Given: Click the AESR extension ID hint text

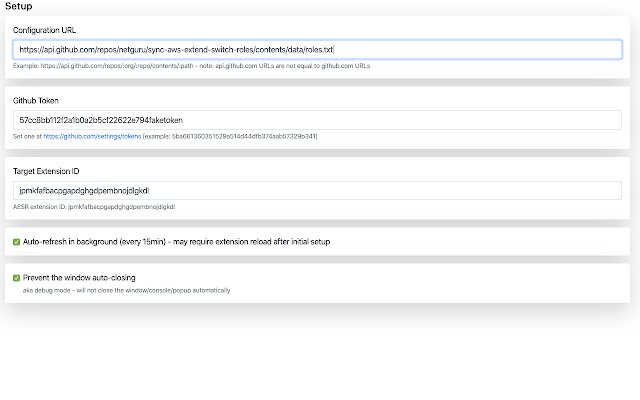Looking at the screenshot, I should click(x=94, y=207).
